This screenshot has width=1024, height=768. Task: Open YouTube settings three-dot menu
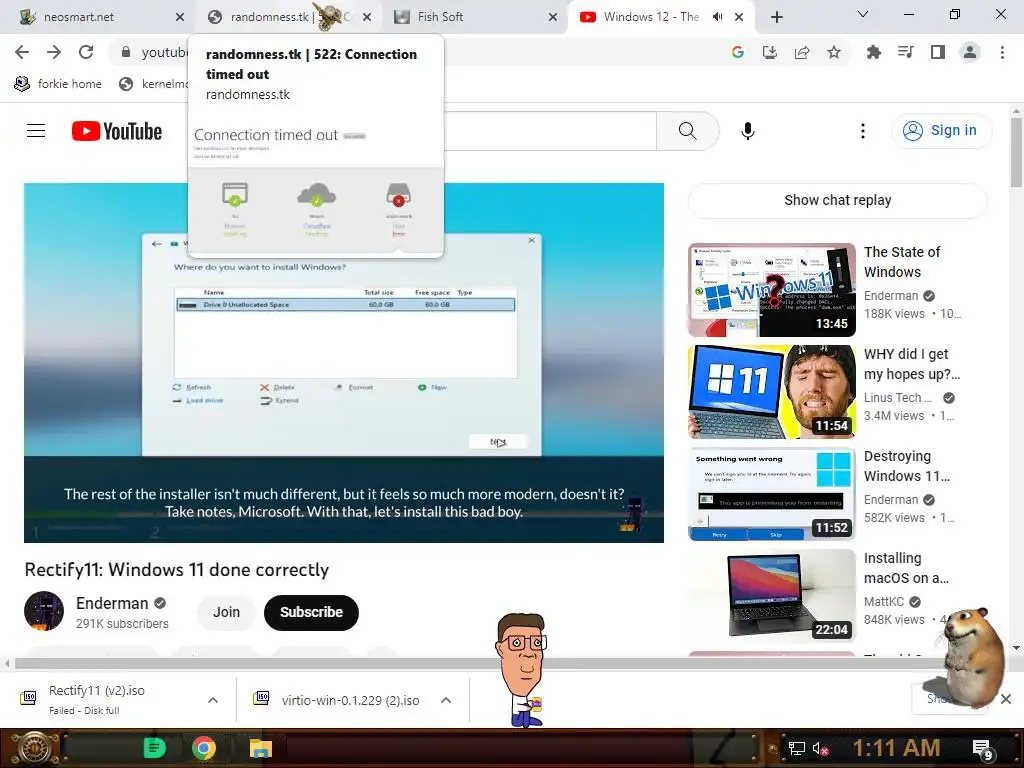[x=863, y=131]
